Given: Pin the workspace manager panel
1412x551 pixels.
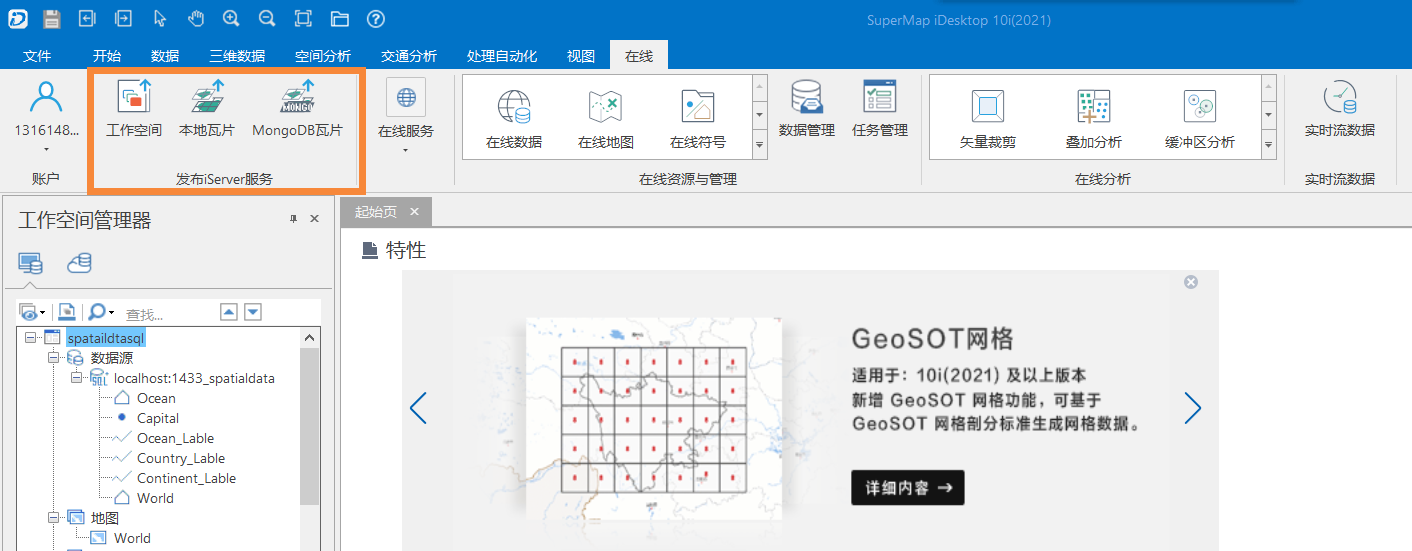Looking at the screenshot, I should [x=293, y=219].
